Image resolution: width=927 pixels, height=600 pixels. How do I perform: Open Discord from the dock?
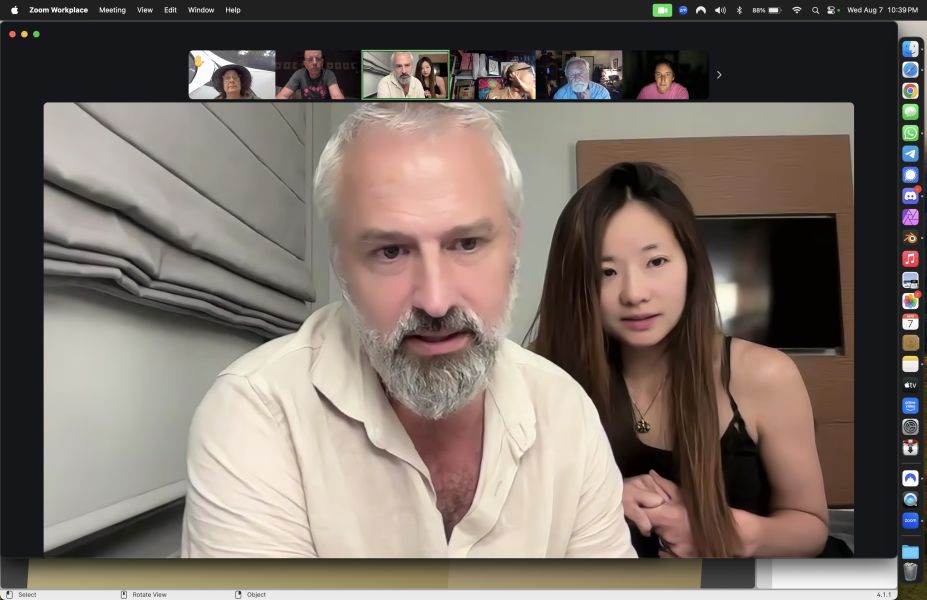point(910,196)
